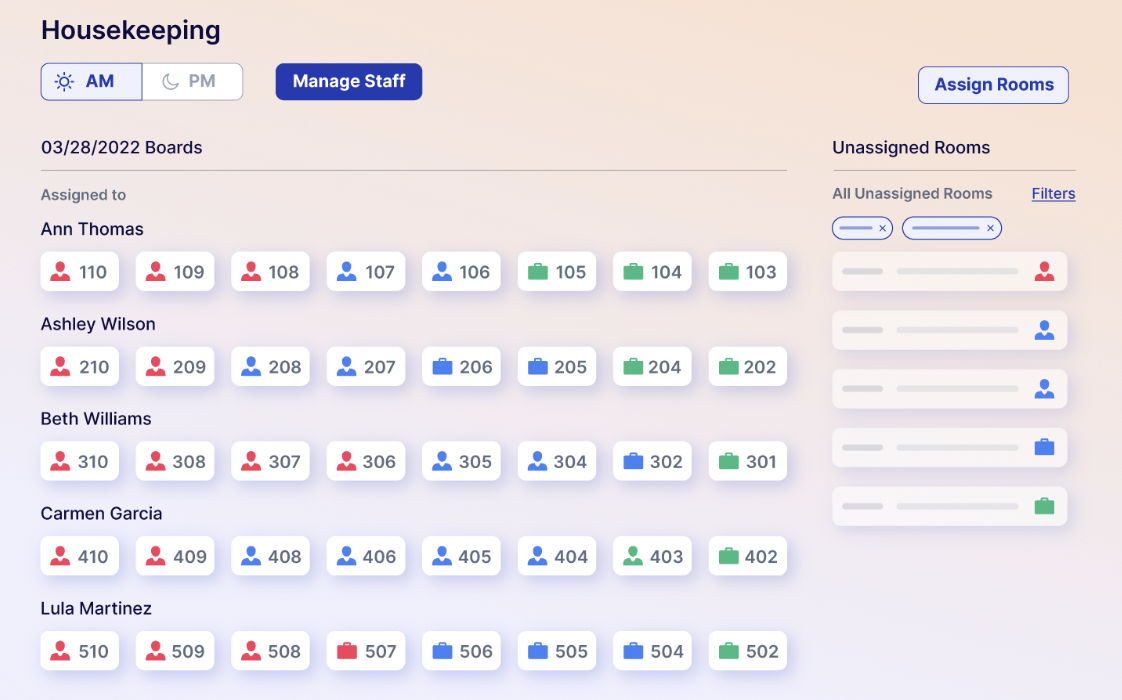Select room 402 chip
This screenshot has height=700, width=1122.
click(748, 556)
